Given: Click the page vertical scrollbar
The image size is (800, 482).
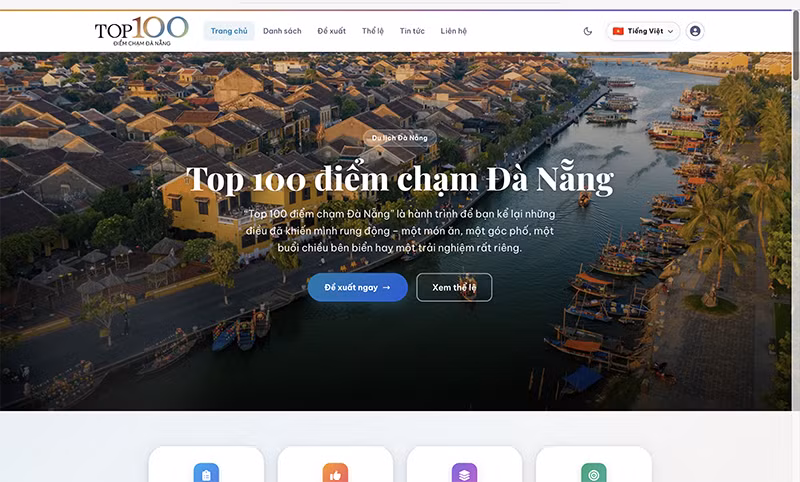Looking at the screenshot, I should (x=796, y=46).
